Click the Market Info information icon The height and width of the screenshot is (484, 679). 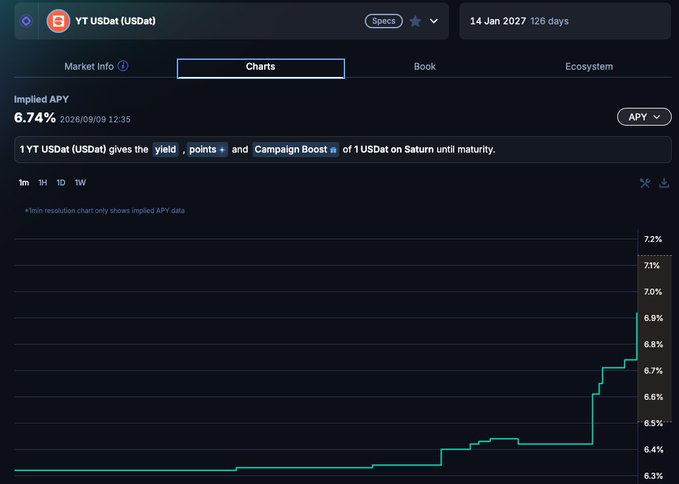coord(123,66)
